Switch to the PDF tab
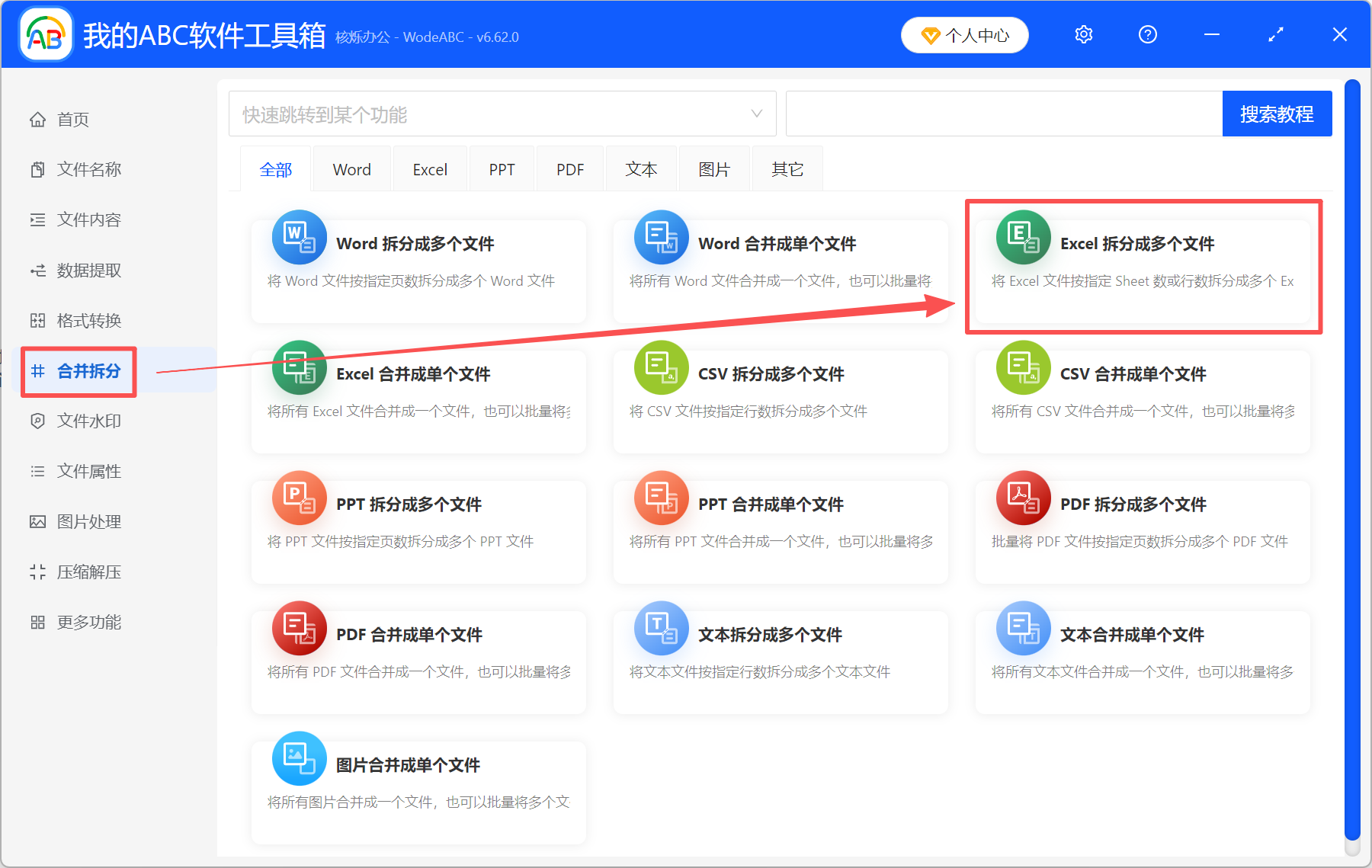The height and width of the screenshot is (868, 1372). click(x=569, y=168)
